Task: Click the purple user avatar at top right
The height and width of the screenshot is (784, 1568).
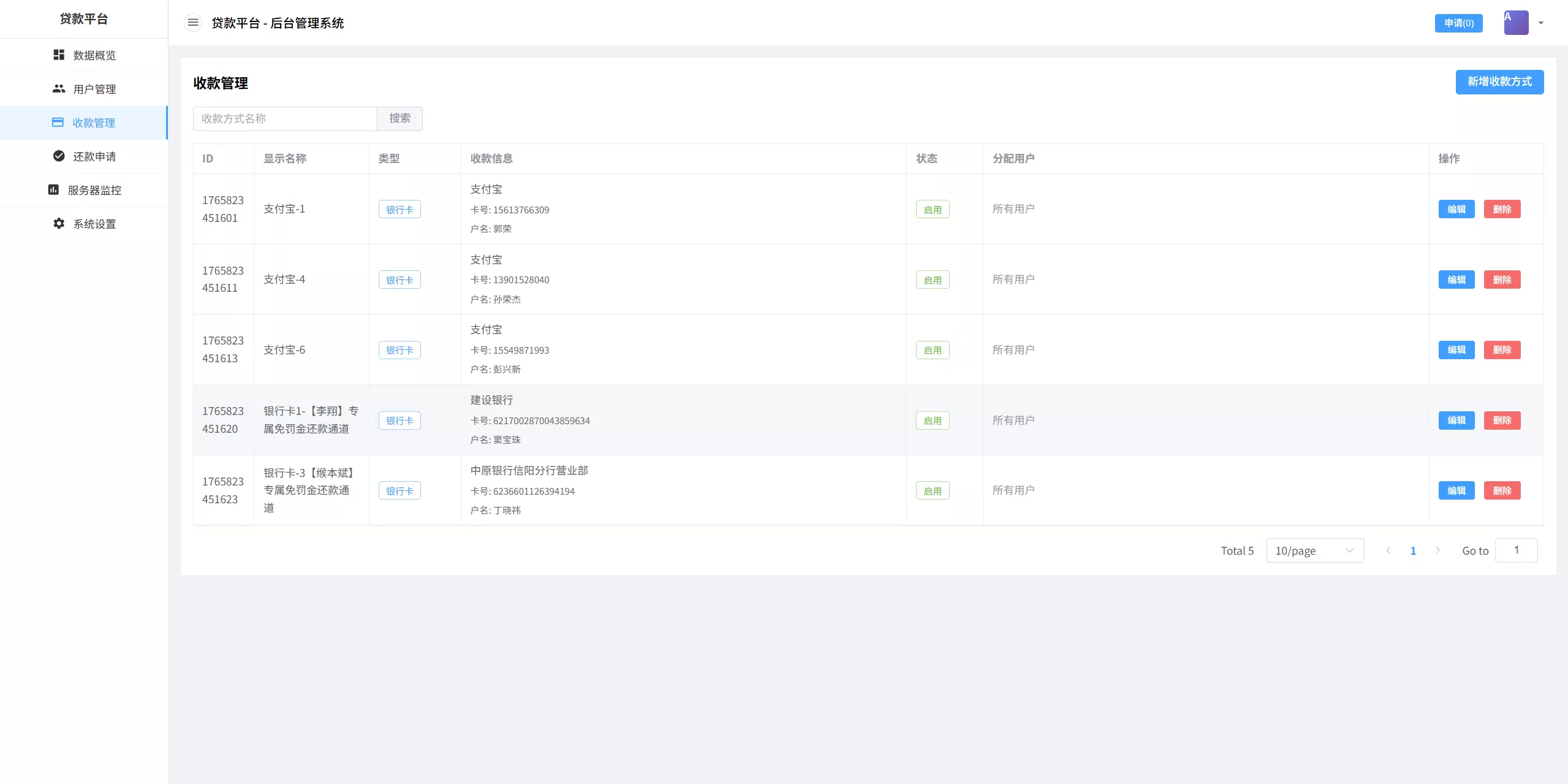Action: click(1516, 22)
